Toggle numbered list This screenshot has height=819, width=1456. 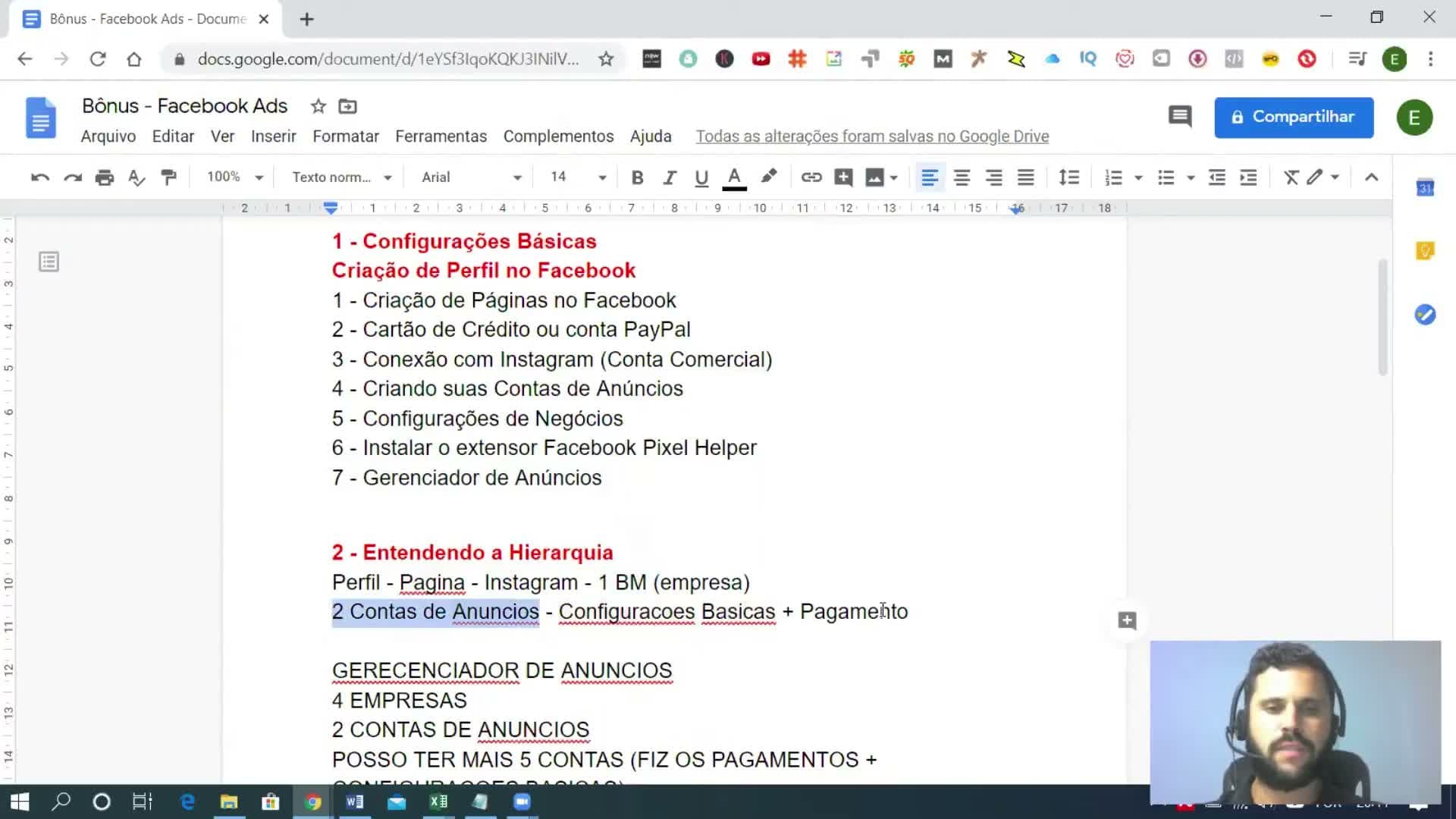[x=1113, y=177]
